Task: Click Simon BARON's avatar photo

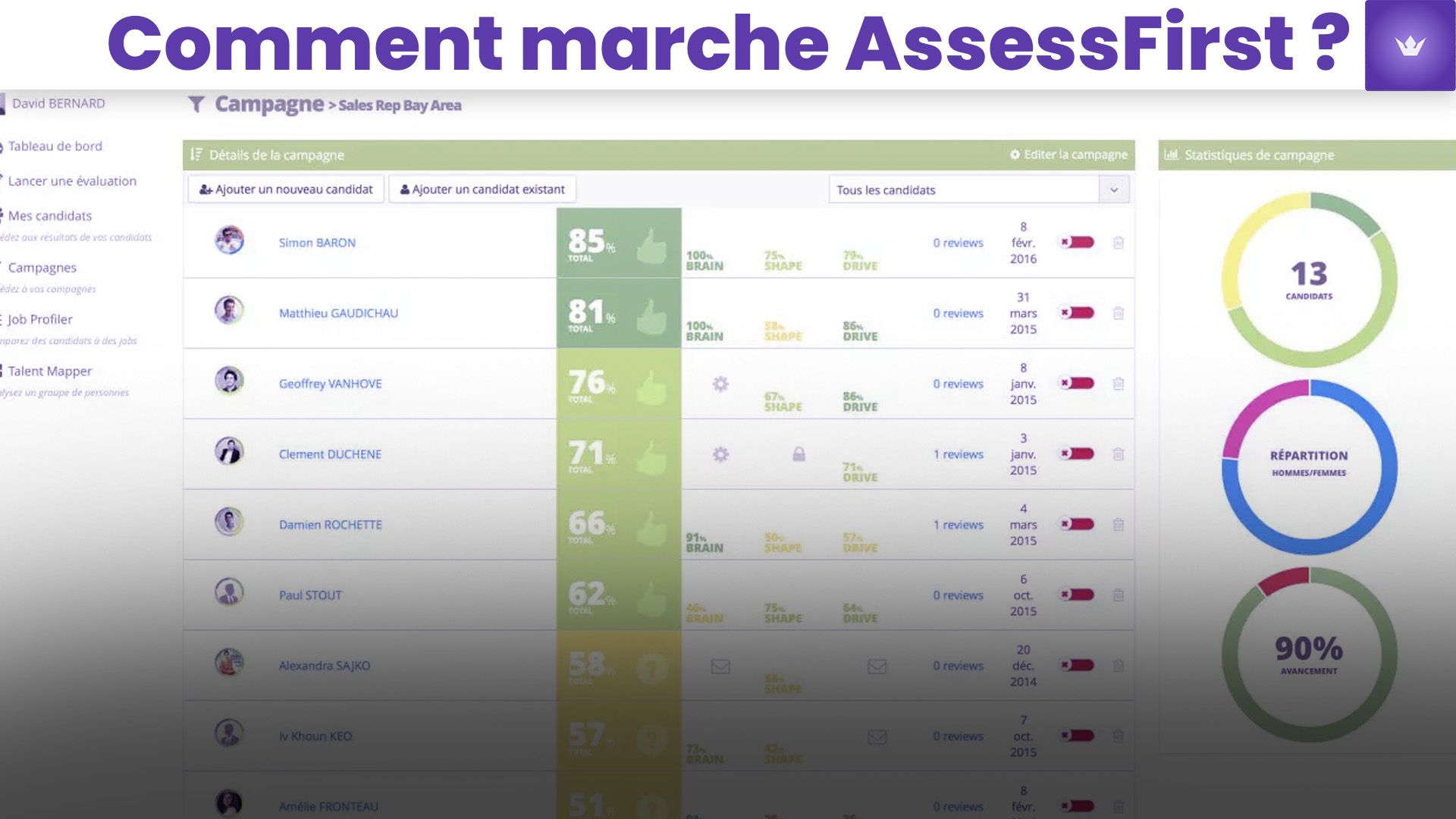Action: [229, 240]
